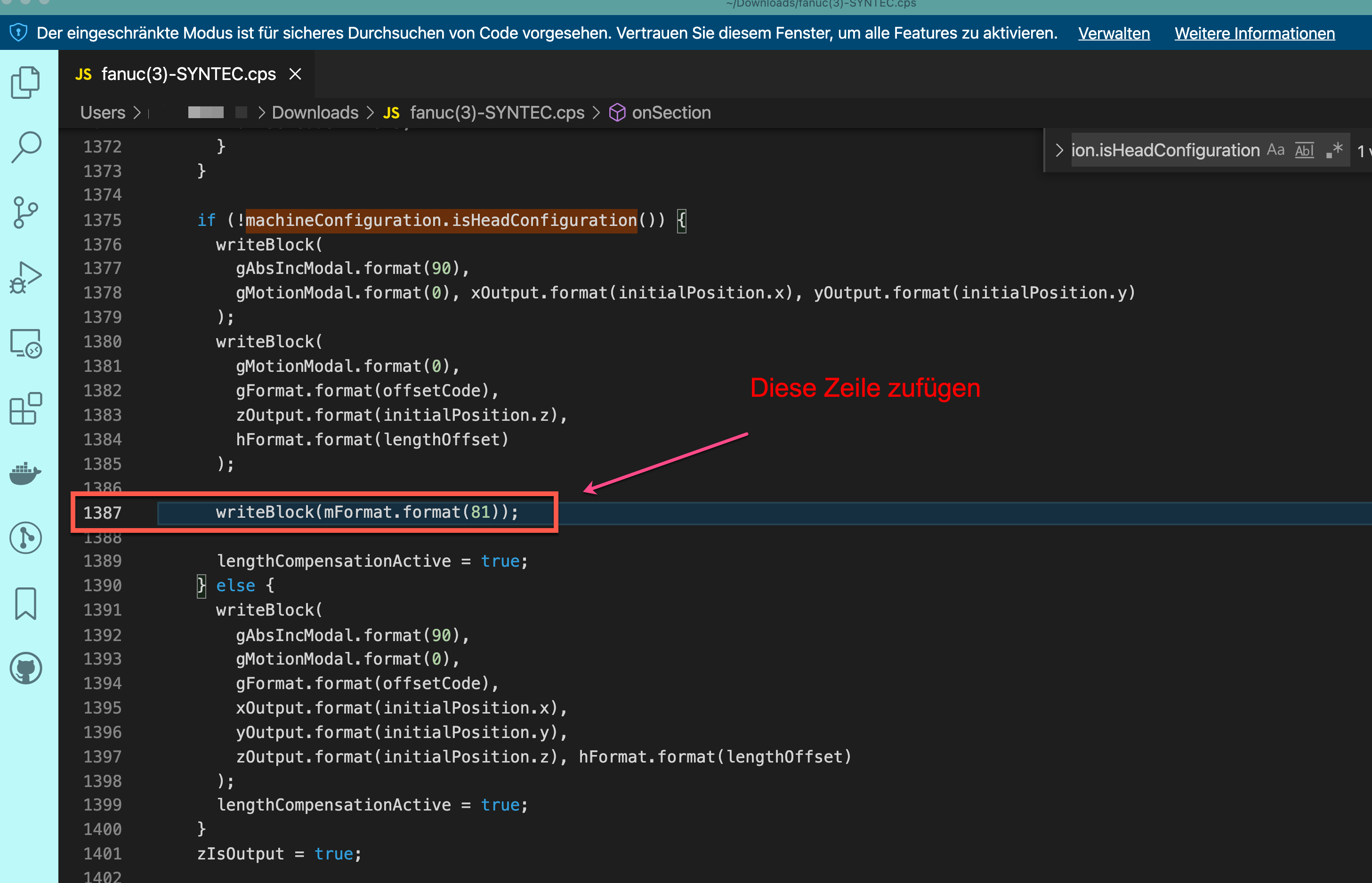
Task: Open the Docker view icon
Action: point(26,473)
